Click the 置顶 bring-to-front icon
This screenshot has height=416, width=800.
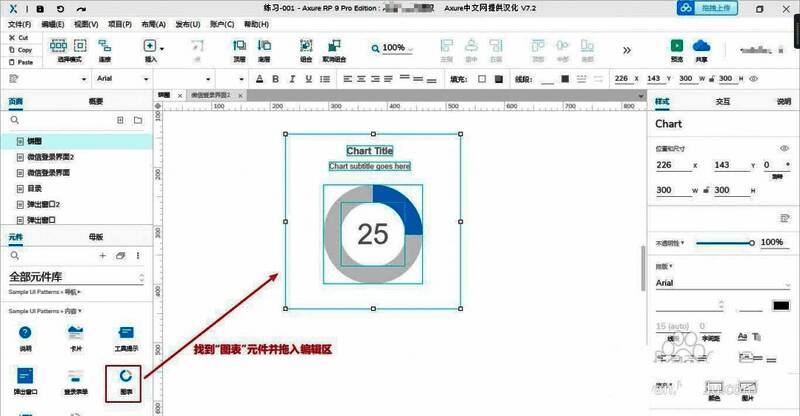[239, 47]
